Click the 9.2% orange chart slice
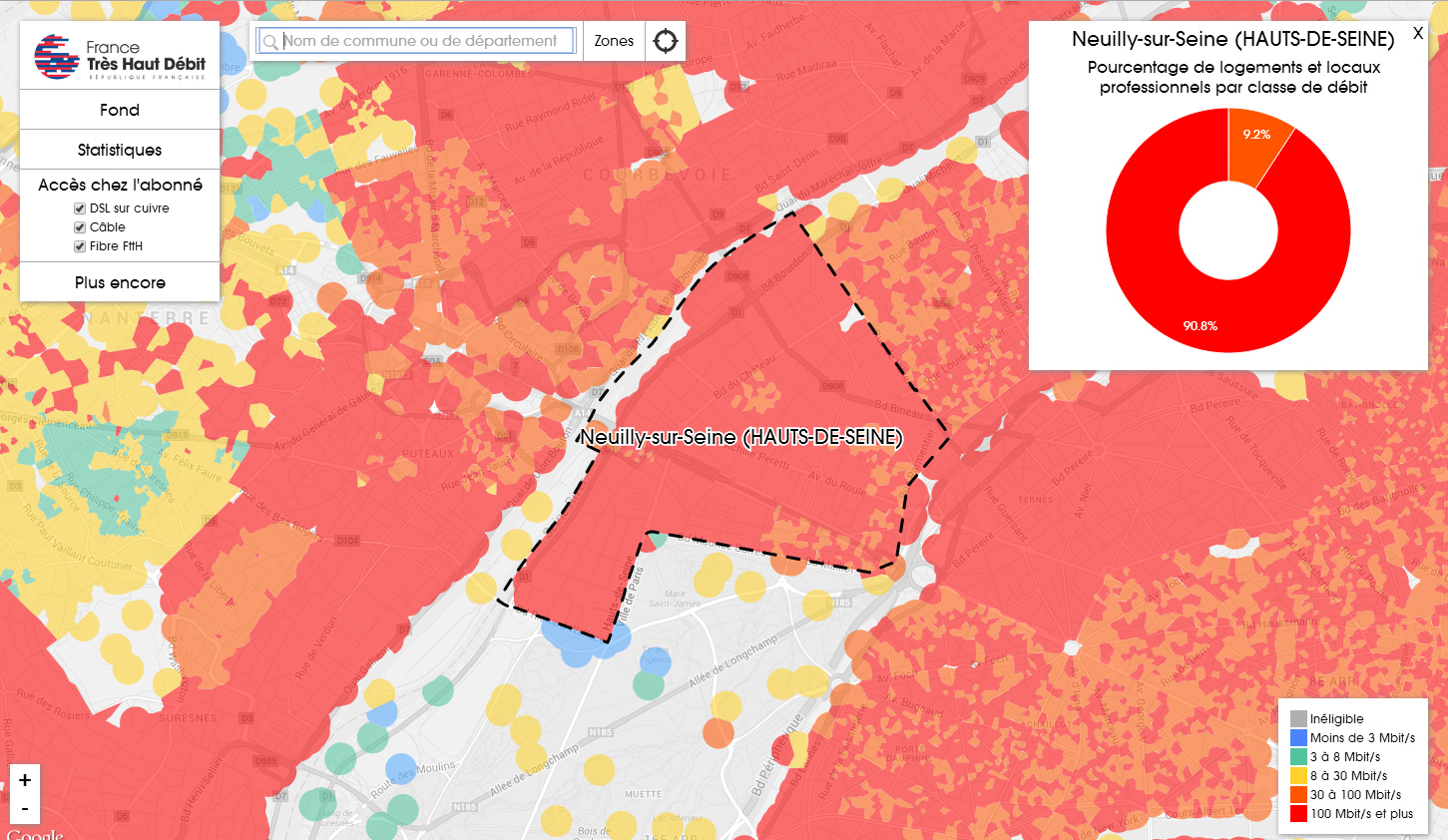This screenshot has width=1448, height=840. pyautogui.click(x=1257, y=147)
